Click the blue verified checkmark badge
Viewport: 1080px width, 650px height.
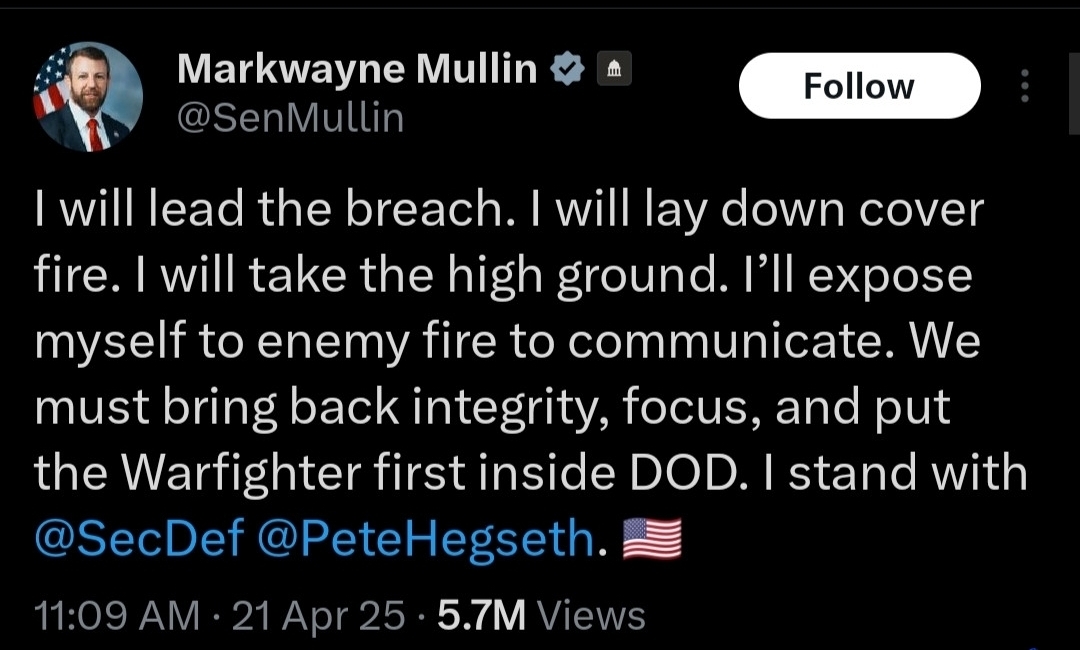[x=569, y=70]
